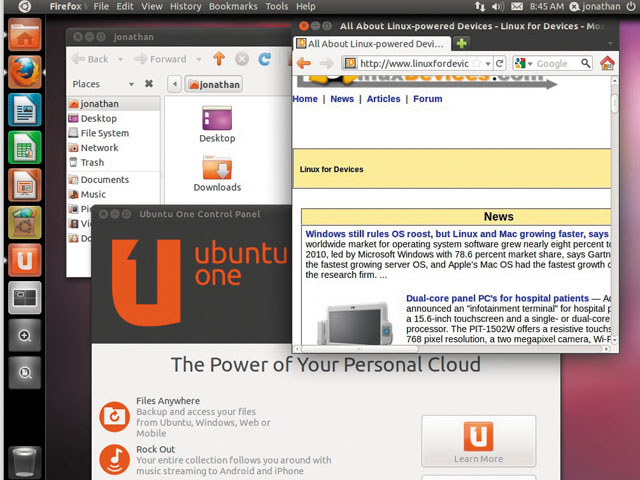
Task: Open the power session indicator icon
Action: (631, 7)
